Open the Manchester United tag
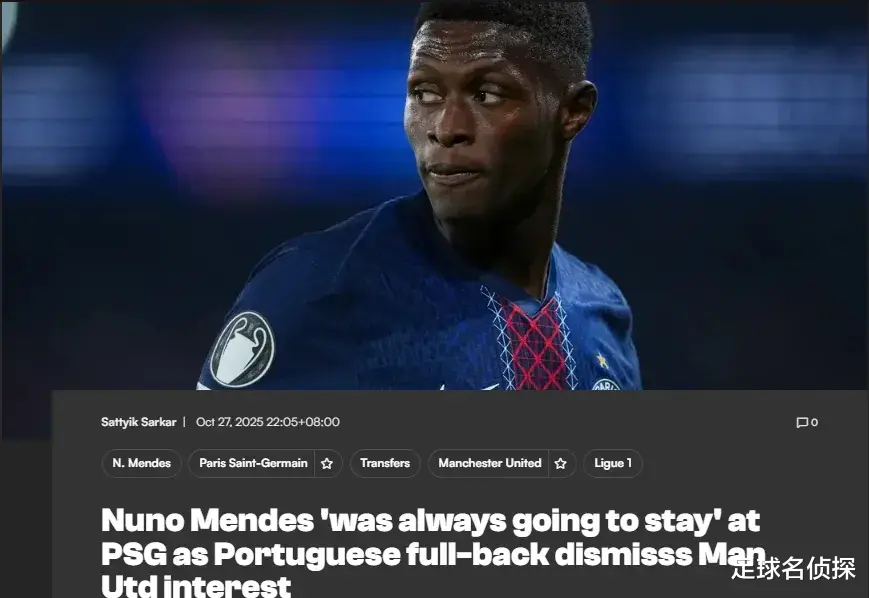869x598 pixels. pyautogui.click(x=489, y=463)
